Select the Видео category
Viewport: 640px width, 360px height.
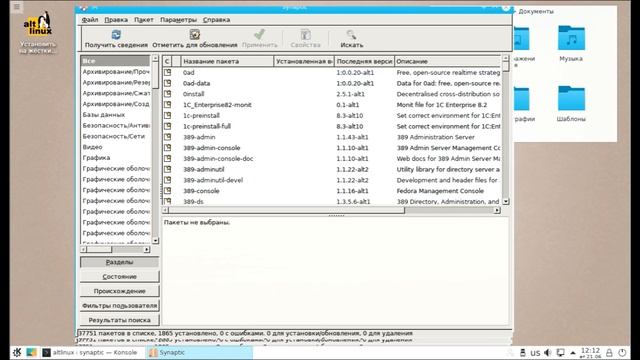[x=116, y=147]
